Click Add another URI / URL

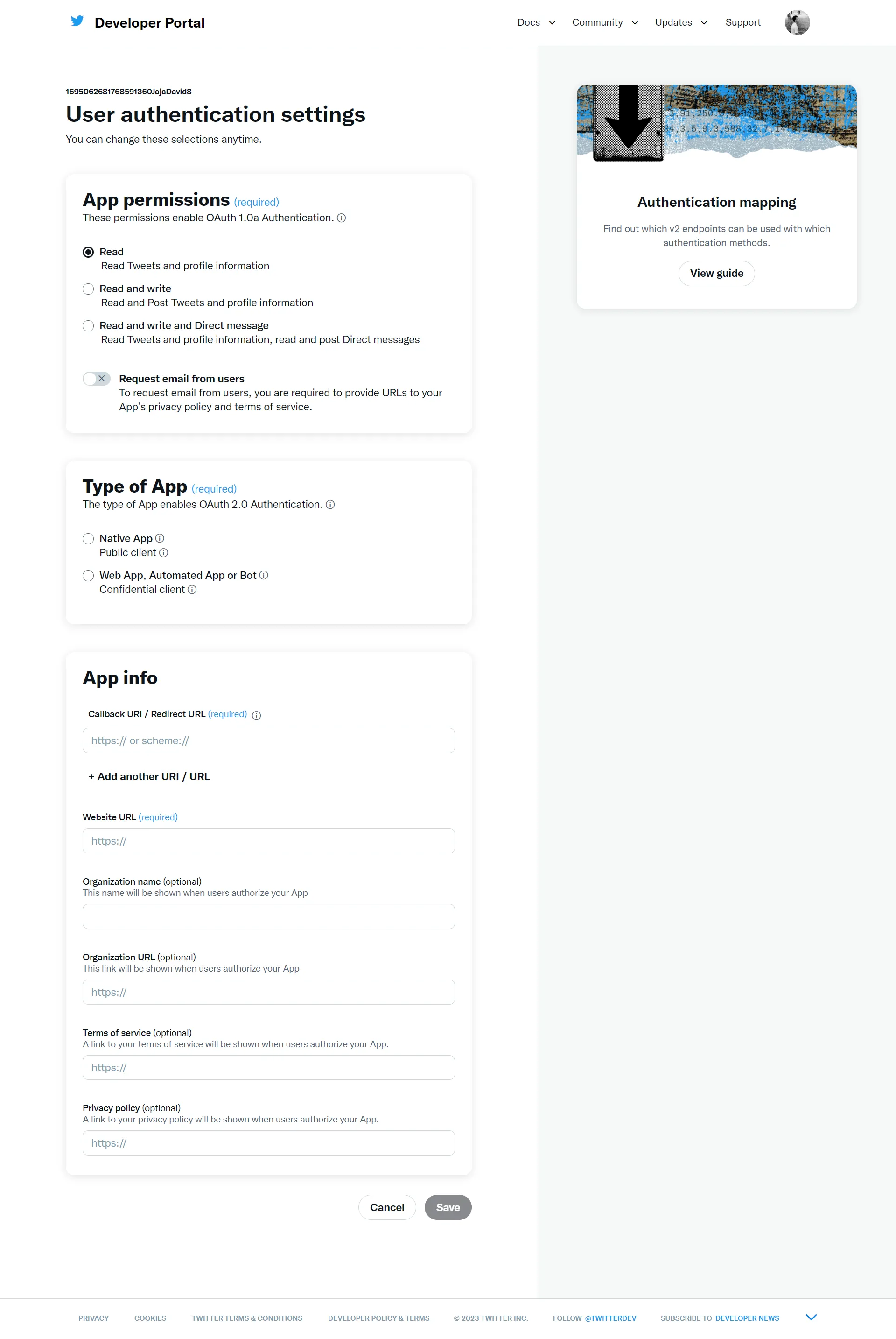(x=148, y=776)
